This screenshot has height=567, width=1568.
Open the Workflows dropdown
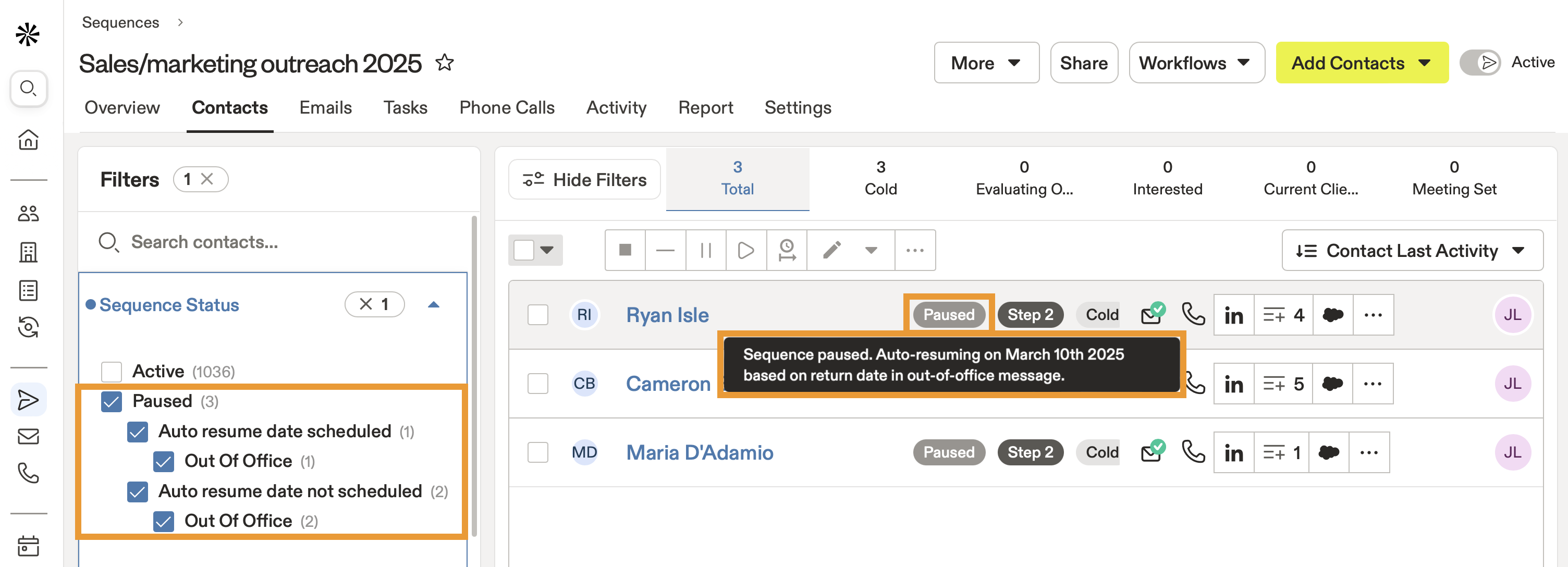1197,63
